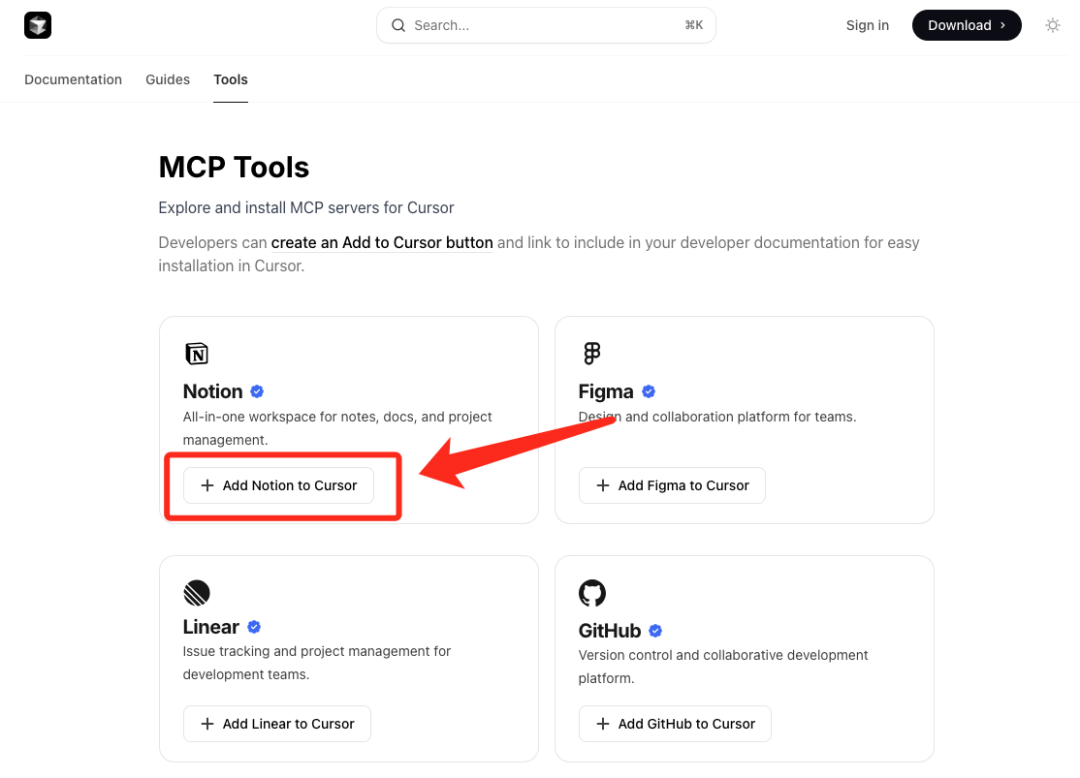Click the plus icon on Add Linear to Cursor

[207, 724]
